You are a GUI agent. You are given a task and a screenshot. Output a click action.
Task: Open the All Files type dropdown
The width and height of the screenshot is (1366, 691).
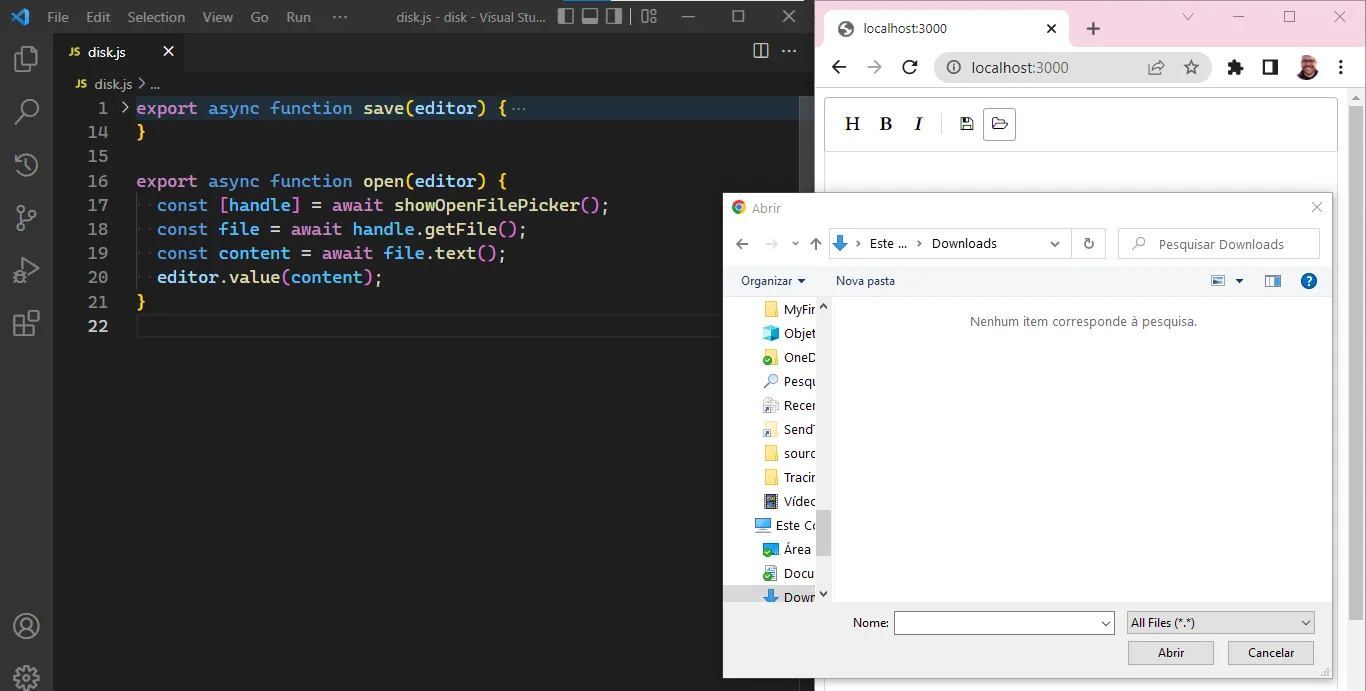coord(1220,623)
